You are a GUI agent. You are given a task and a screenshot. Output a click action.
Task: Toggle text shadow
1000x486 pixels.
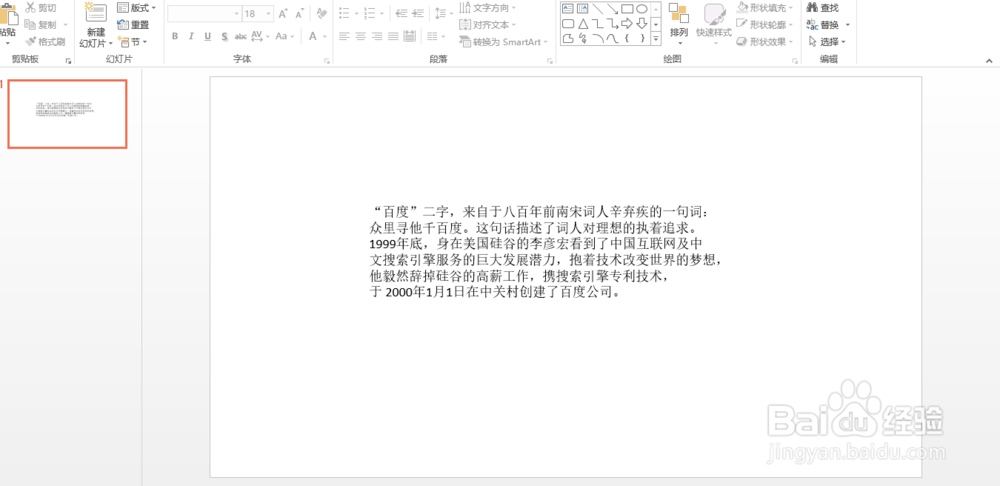[224, 36]
